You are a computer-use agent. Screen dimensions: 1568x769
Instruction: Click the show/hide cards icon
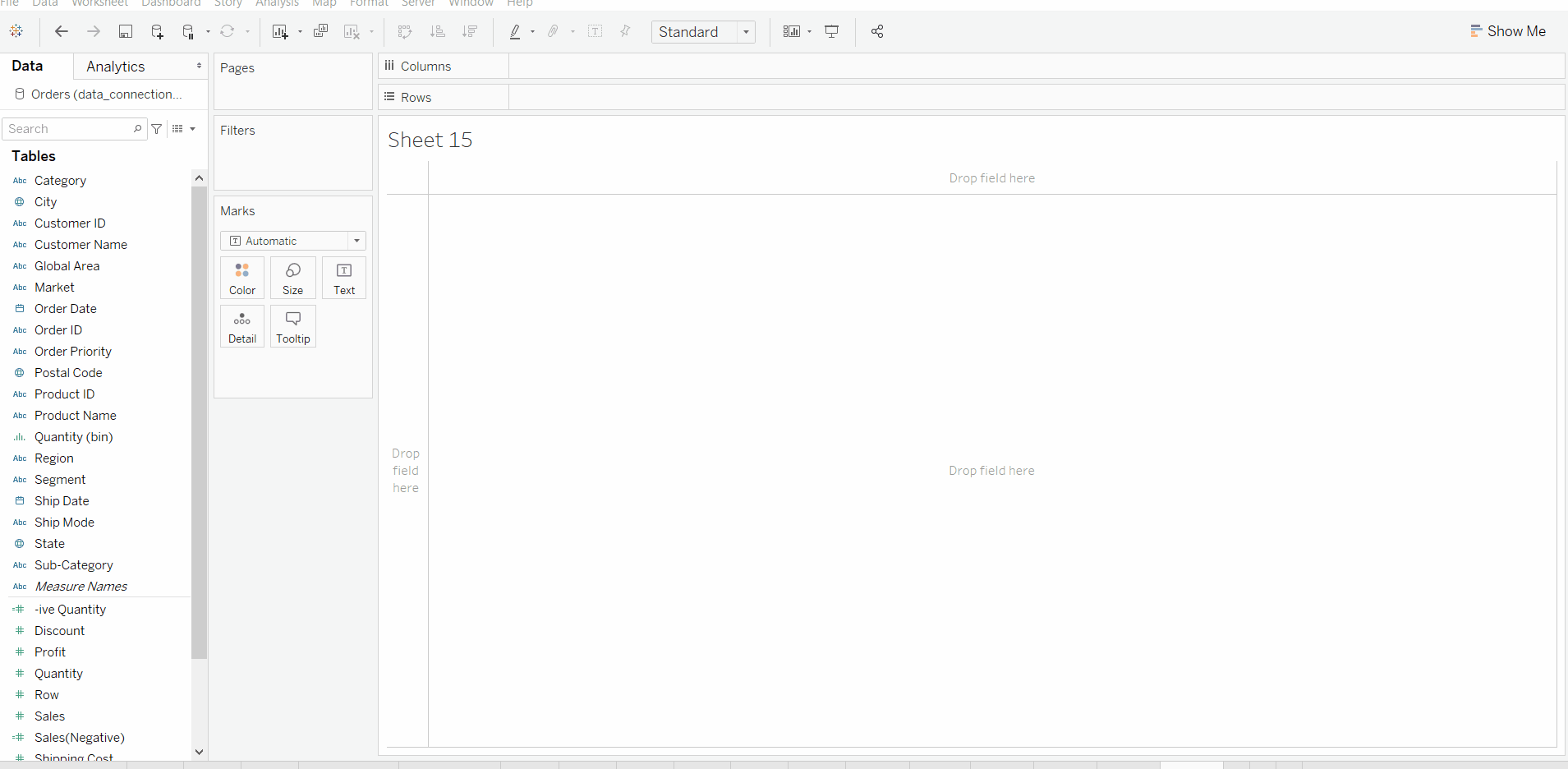pyautogui.click(x=792, y=31)
